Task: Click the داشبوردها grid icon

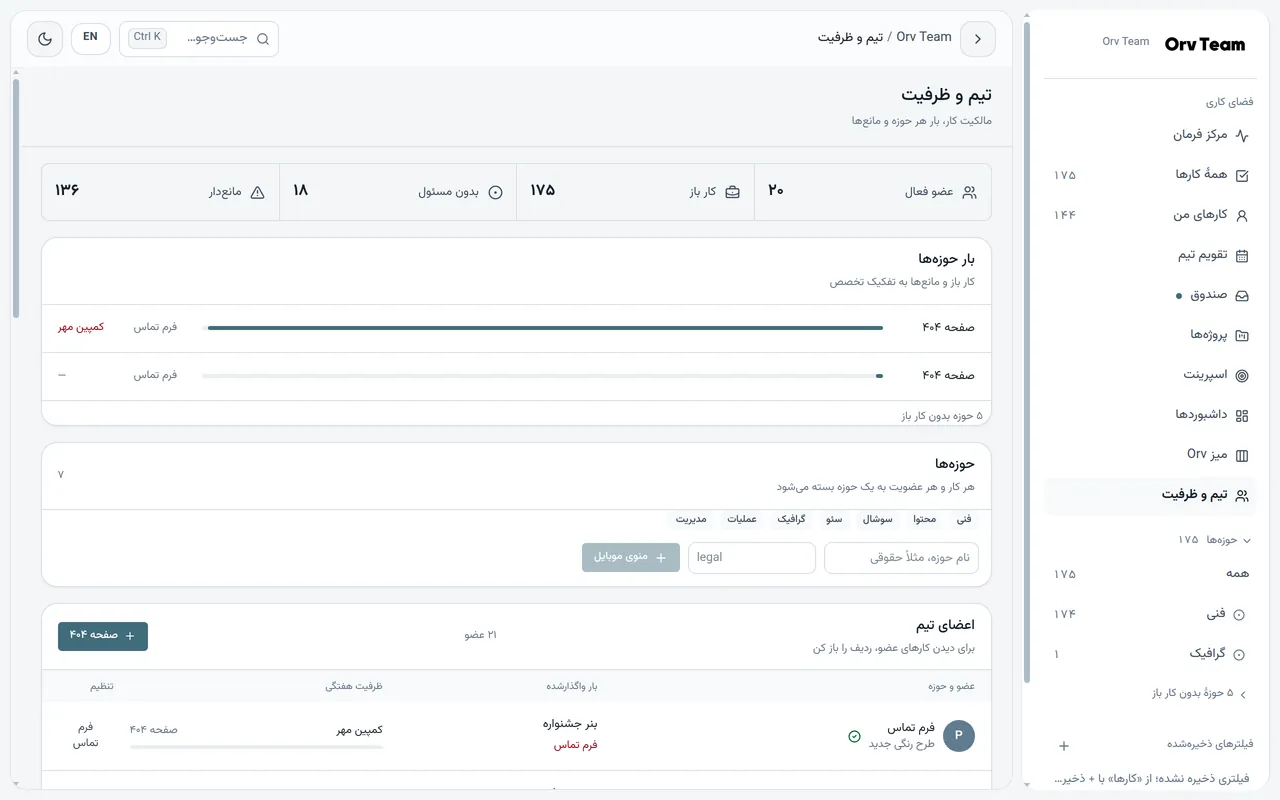Action: 1242,416
